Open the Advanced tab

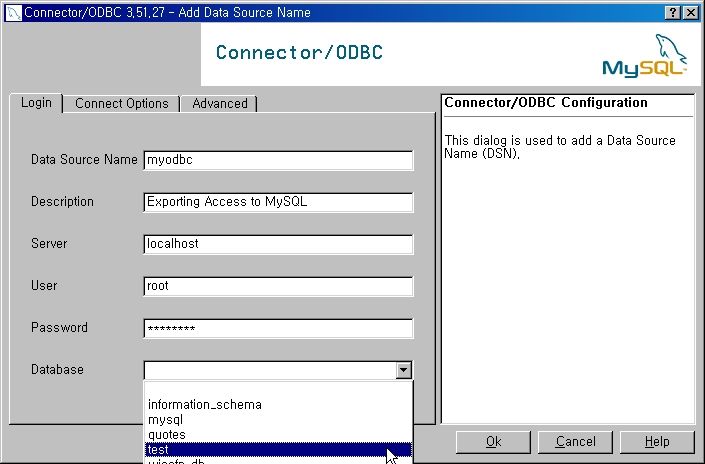(219, 103)
